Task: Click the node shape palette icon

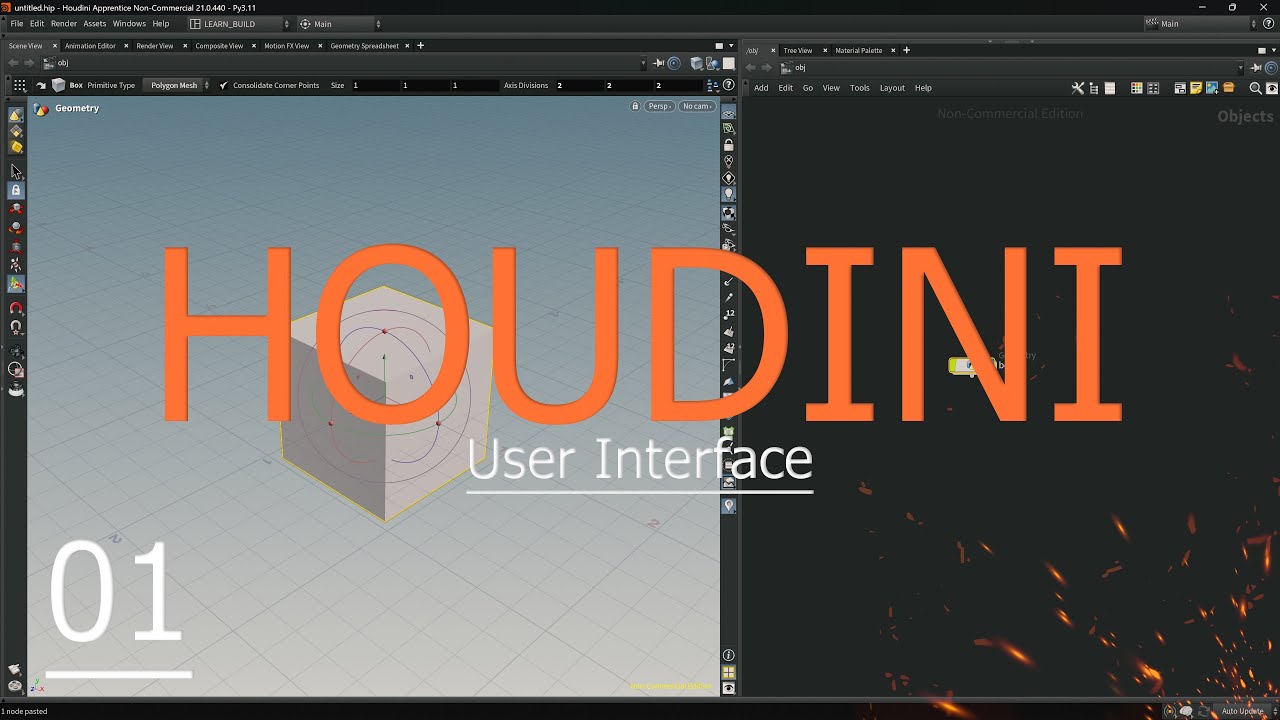Action: coord(1153,88)
